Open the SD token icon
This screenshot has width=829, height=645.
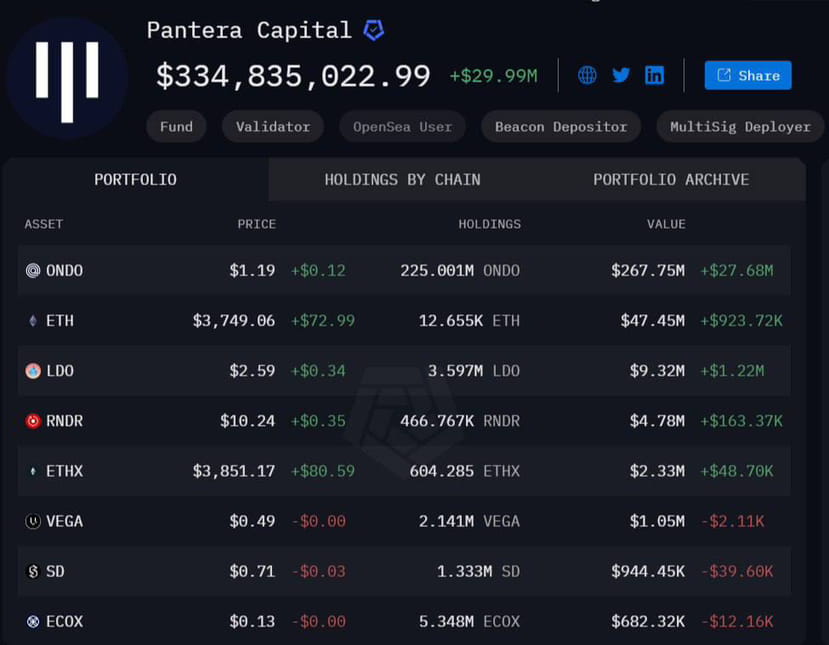click(x=33, y=570)
